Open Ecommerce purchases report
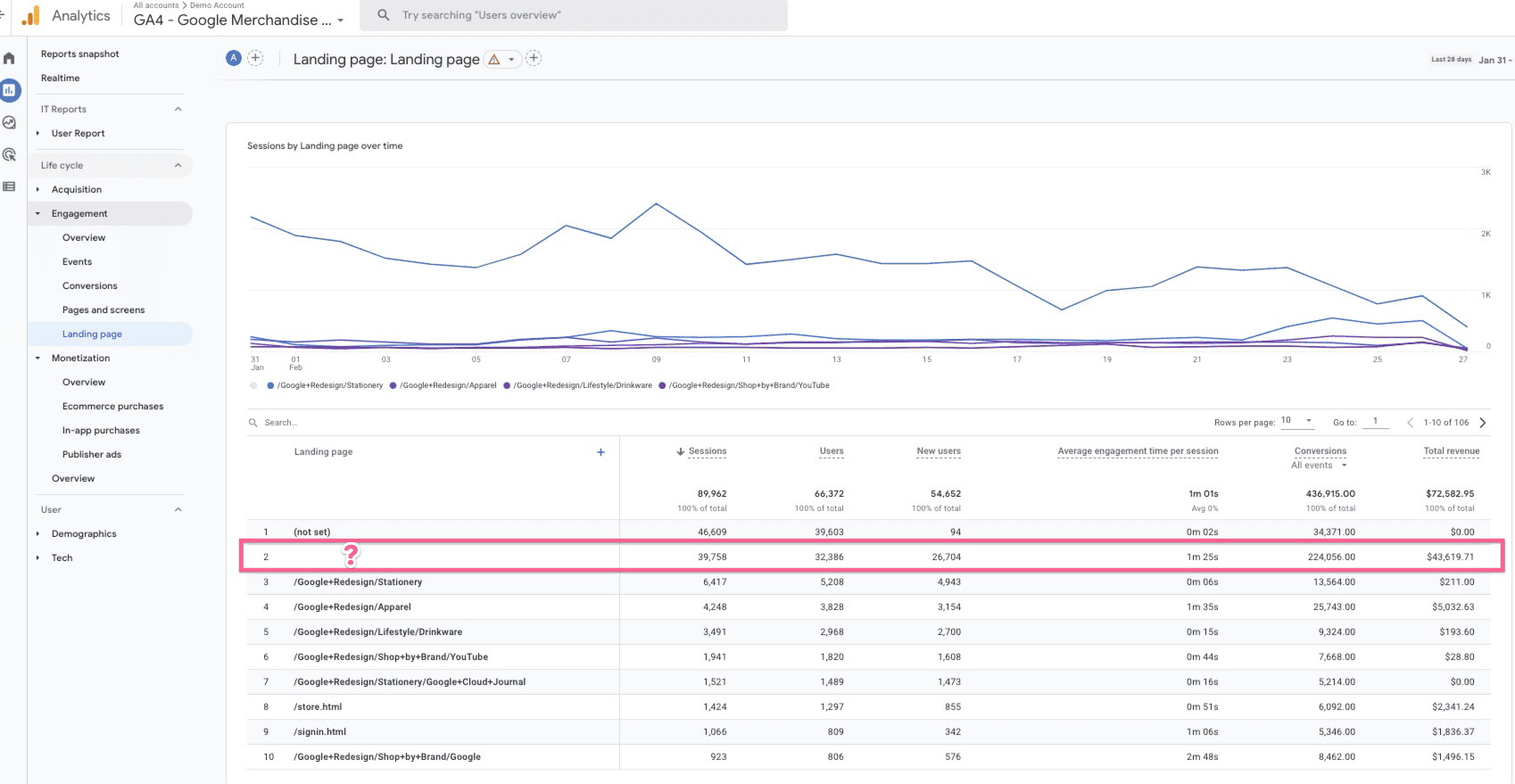 pos(113,406)
